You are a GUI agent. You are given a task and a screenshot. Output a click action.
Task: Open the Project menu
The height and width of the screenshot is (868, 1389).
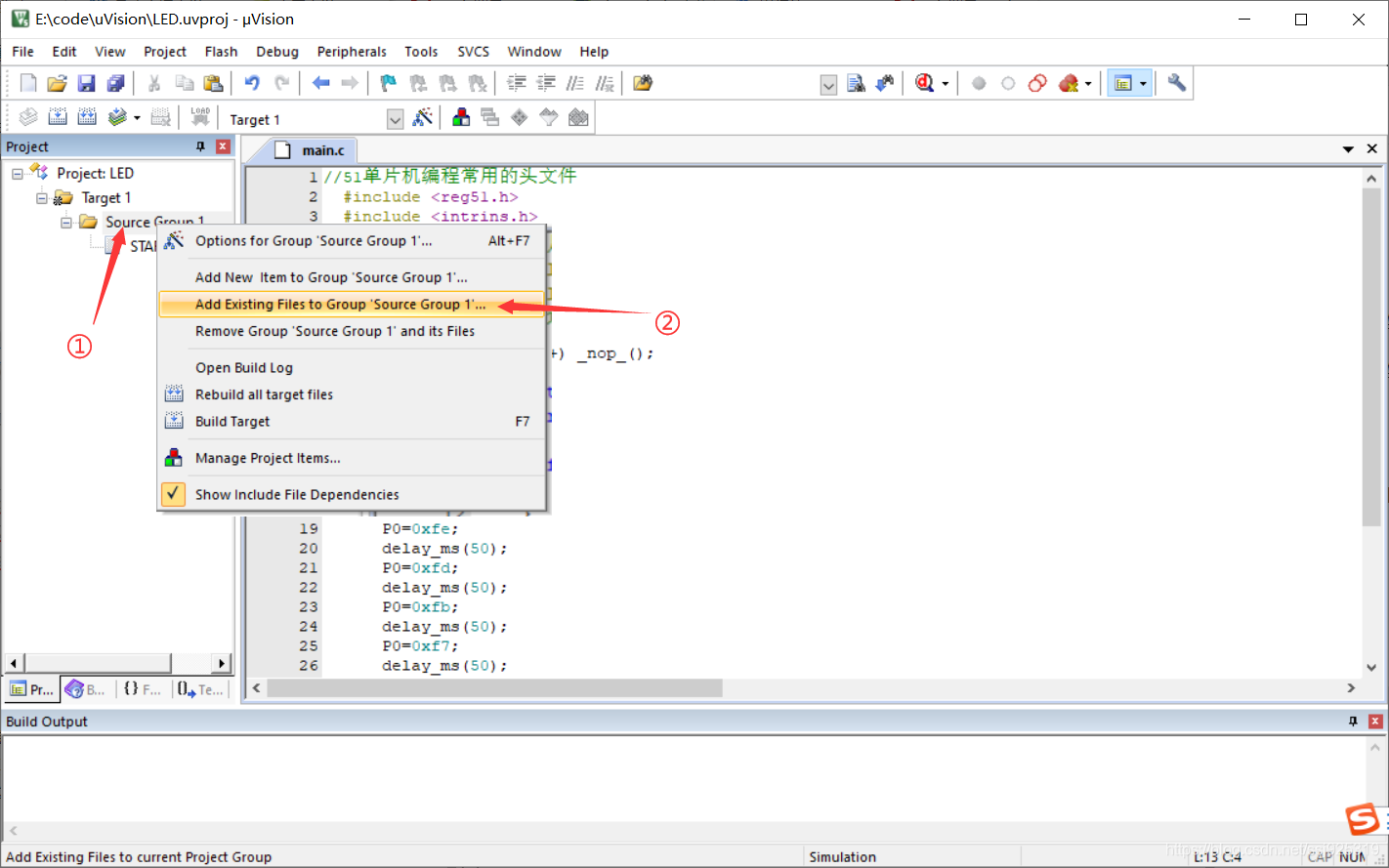click(x=164, y=52)
